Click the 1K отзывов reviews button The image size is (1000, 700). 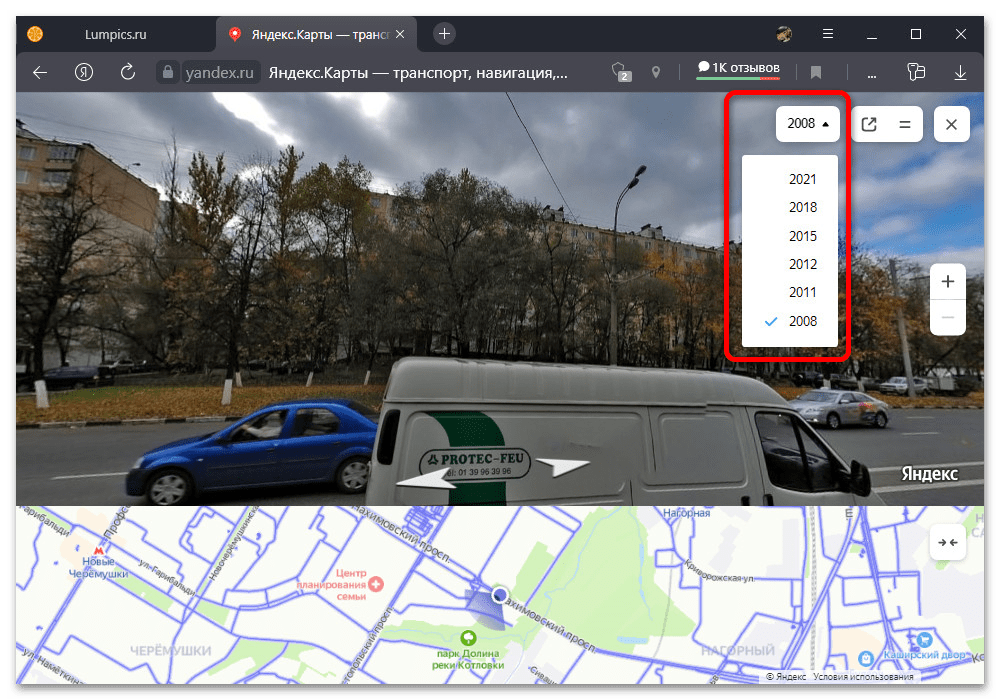(x=738, y=69)
